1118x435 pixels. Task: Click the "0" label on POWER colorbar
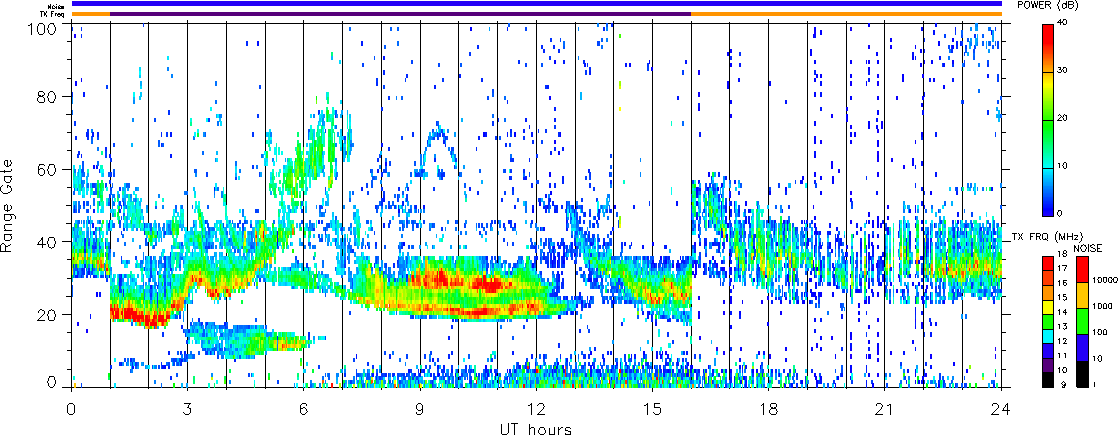pyautogui.click(x=1060, y=213)
